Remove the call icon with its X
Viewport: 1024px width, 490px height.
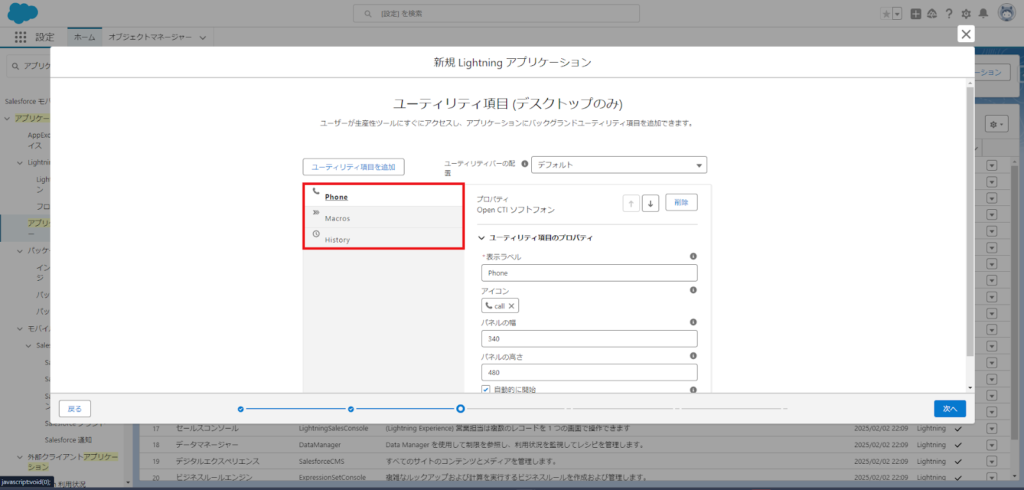(x=511, y=306)
